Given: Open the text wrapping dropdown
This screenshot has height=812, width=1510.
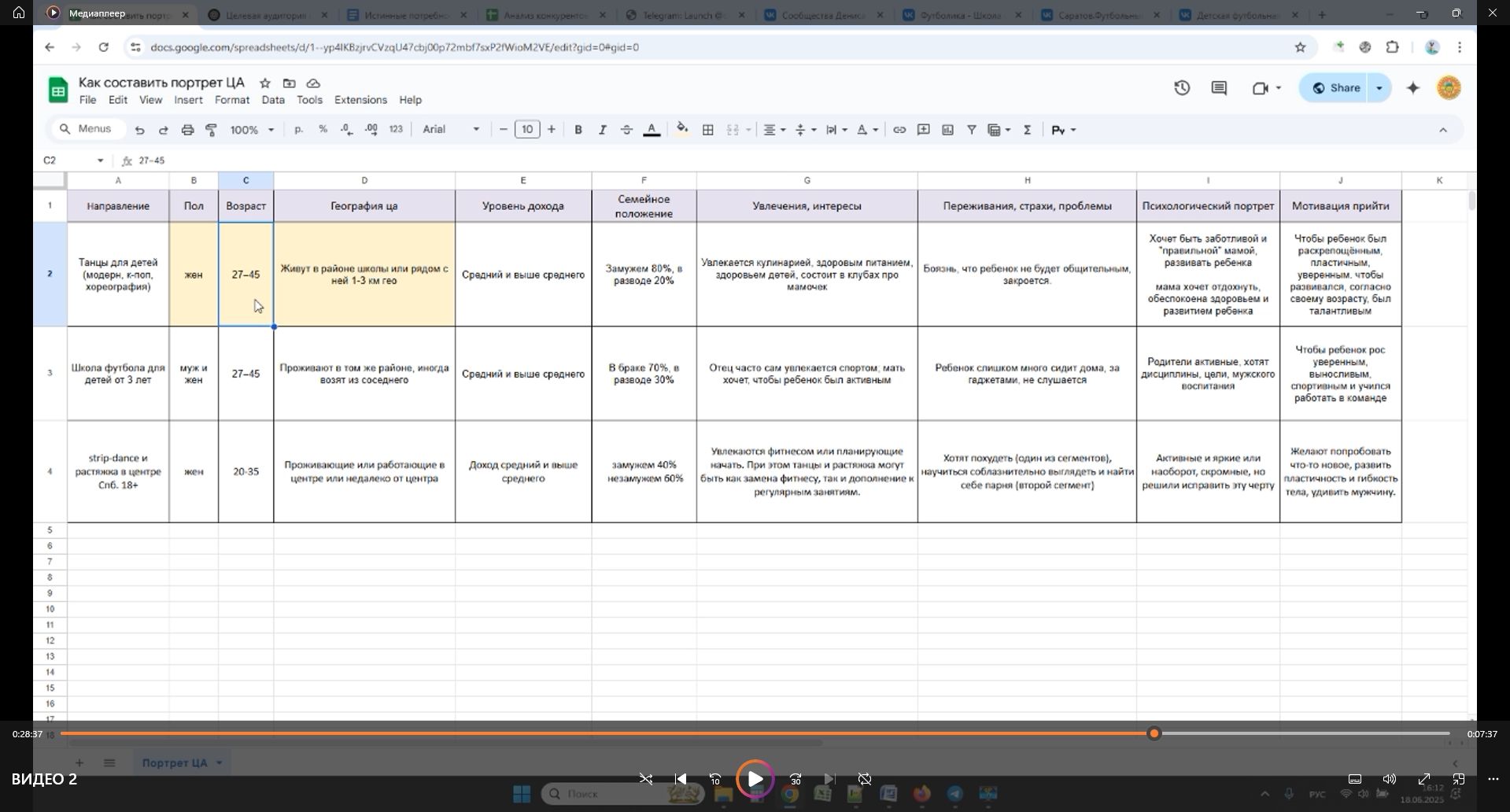Looking at the screenshot, I should [836, 130].
